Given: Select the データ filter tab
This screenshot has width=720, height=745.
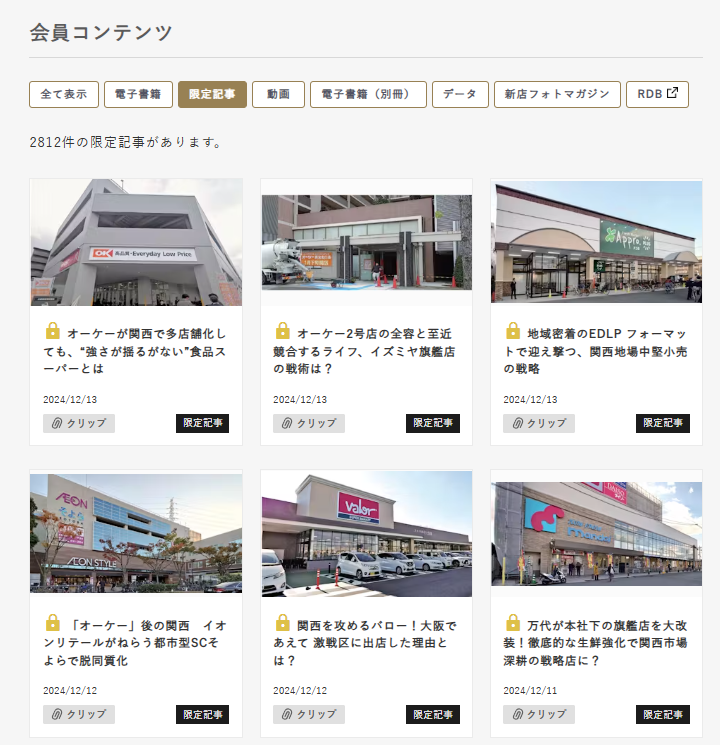Looking at the screenshot, I should coord(460,94).
